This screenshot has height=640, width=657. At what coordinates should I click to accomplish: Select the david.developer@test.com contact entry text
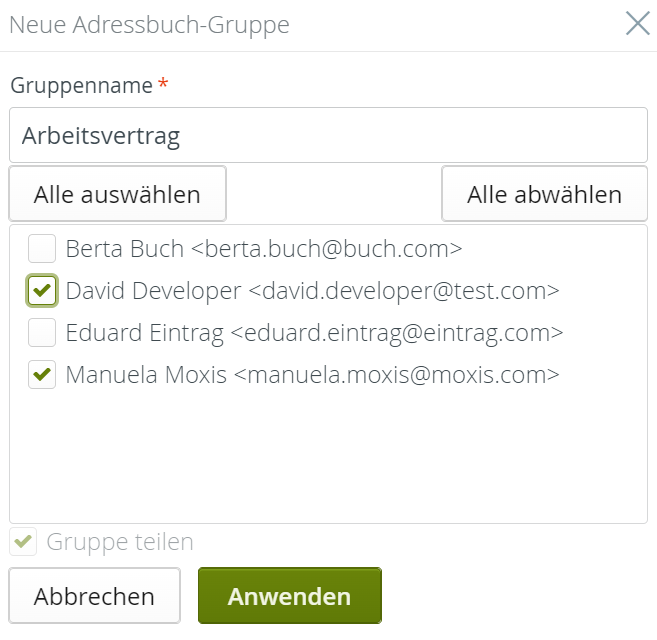[x=311, y=291]
